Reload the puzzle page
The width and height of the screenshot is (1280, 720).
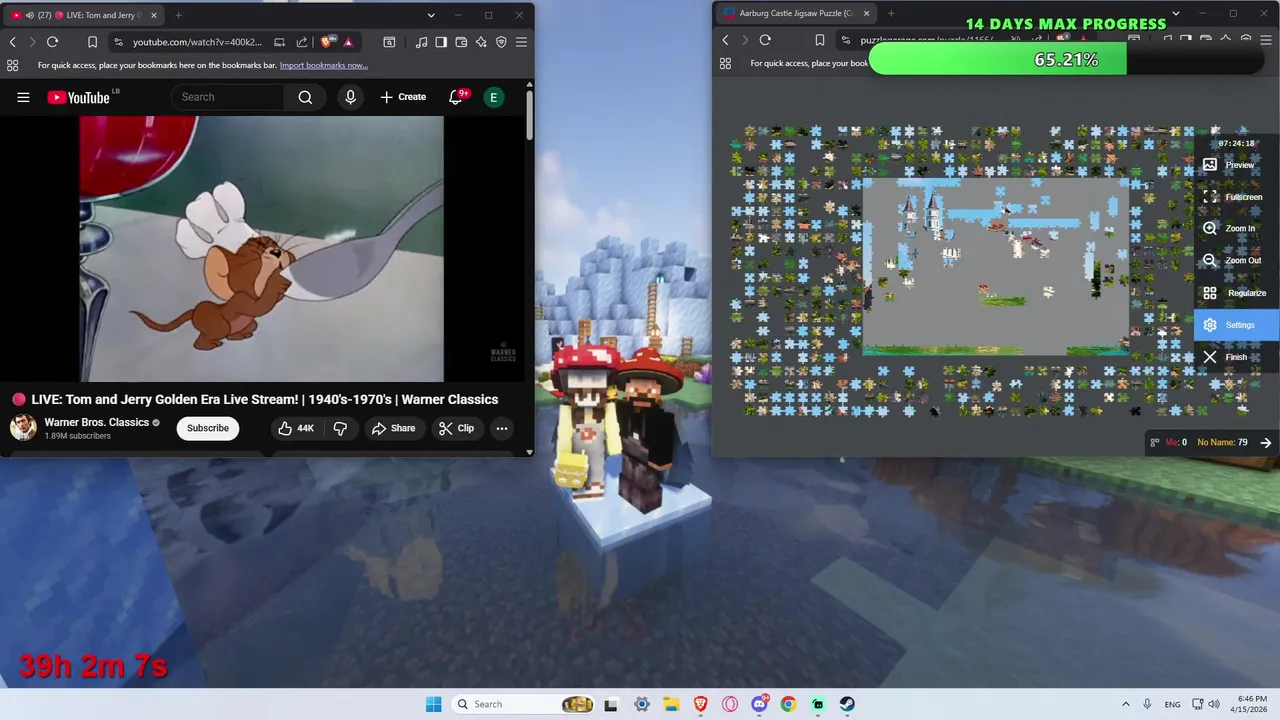(x=765, y=40)
